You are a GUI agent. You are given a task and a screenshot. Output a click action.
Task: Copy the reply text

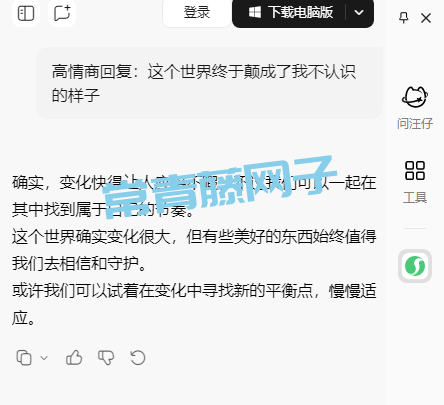coord(24,358)
